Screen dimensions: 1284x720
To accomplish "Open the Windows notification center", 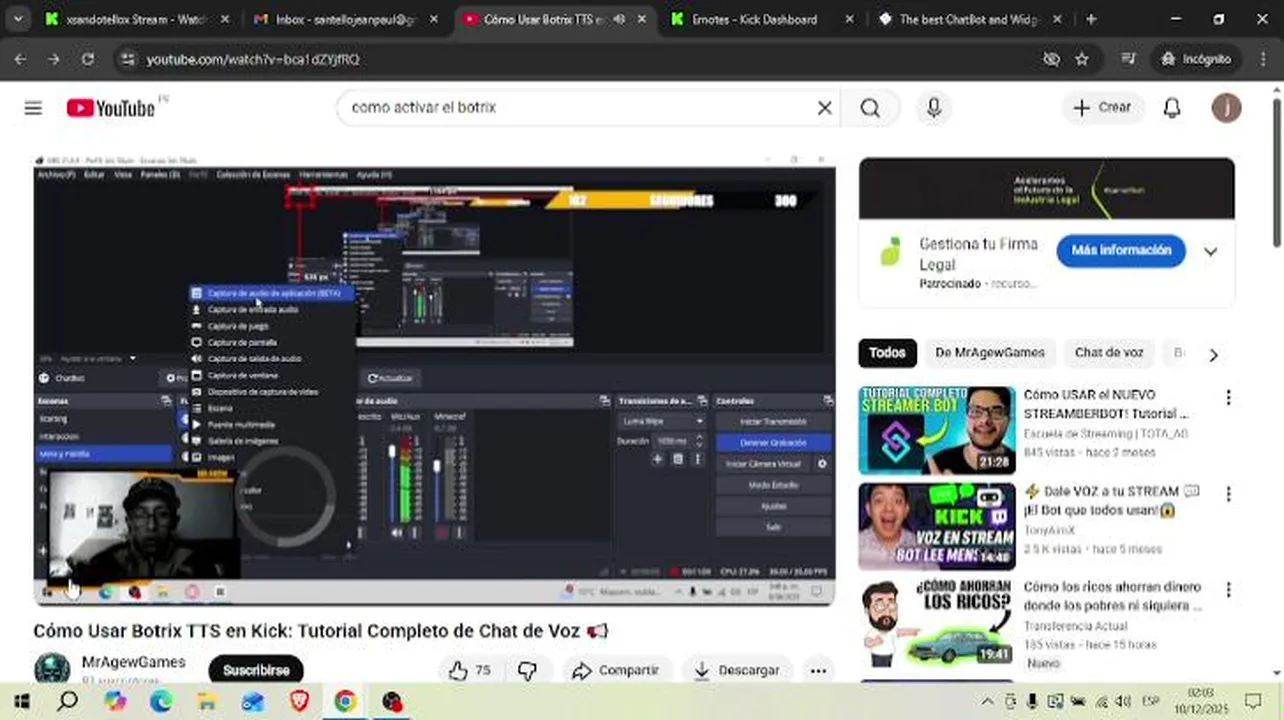I will pyautogui.click(x=1253, y=701).
